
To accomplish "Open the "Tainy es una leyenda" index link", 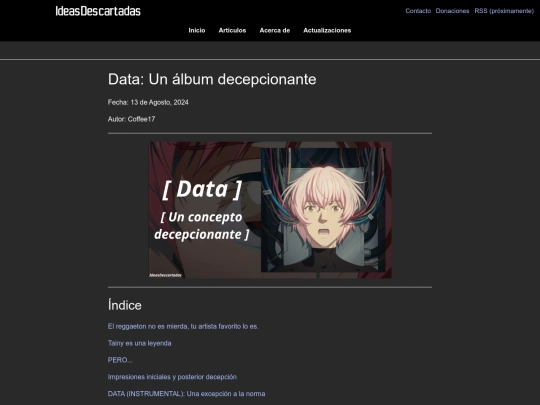I will tap(139, 343).
